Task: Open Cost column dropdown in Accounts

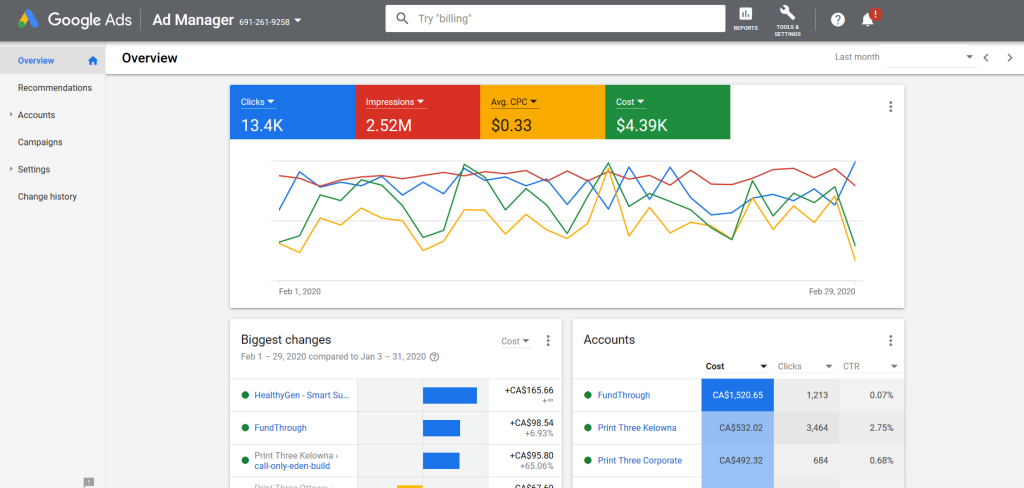Action: [x=737, y=366]
